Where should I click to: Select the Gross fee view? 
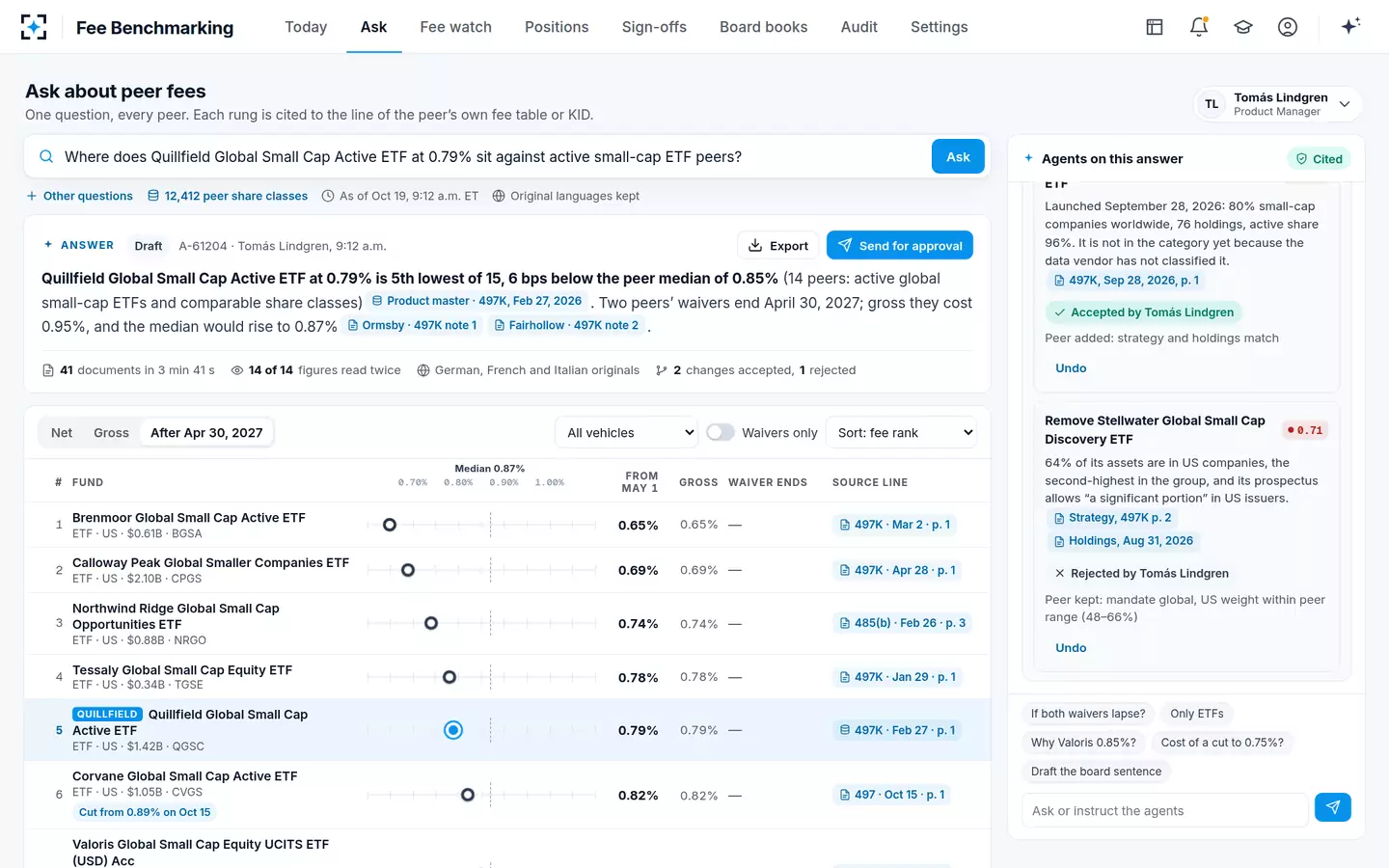pos(111,433)
